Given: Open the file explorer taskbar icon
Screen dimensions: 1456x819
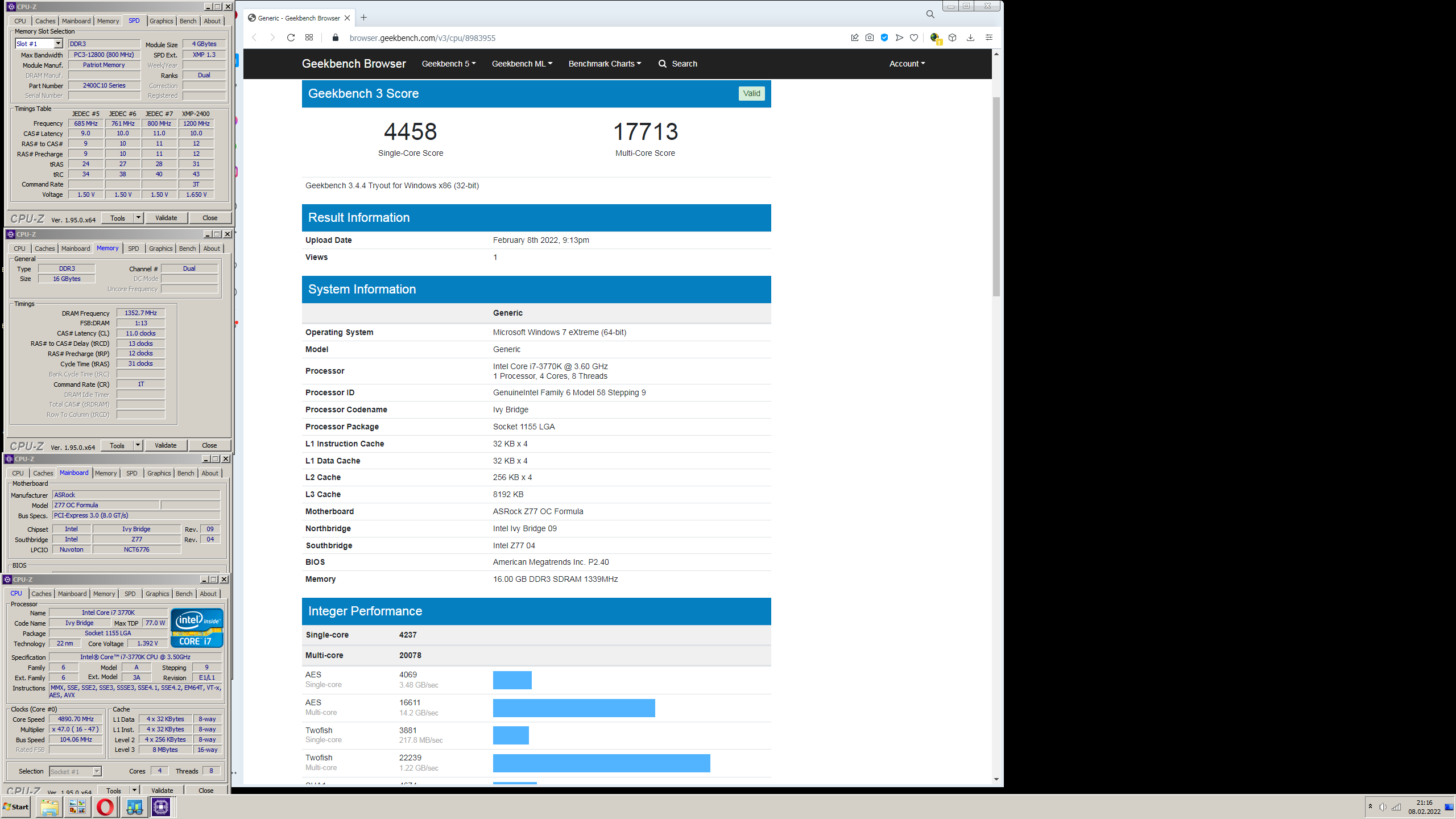Looking at the screenshot, I should [49, 806].
